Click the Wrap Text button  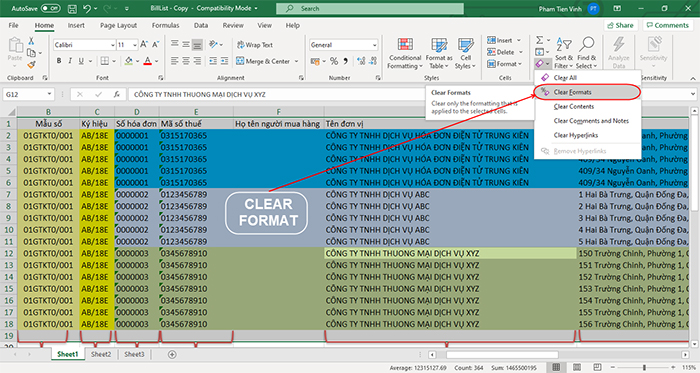[x=254, y=45]
